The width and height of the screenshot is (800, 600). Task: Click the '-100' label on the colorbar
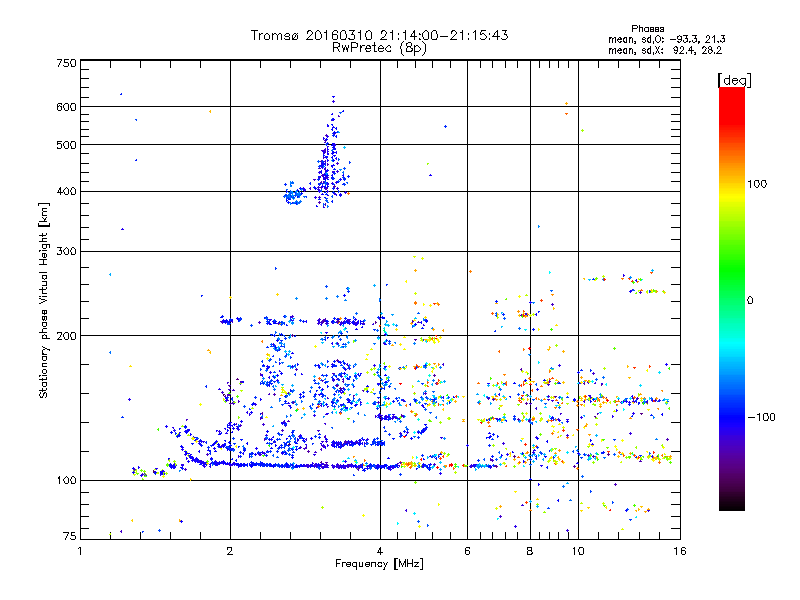(761, 417)
